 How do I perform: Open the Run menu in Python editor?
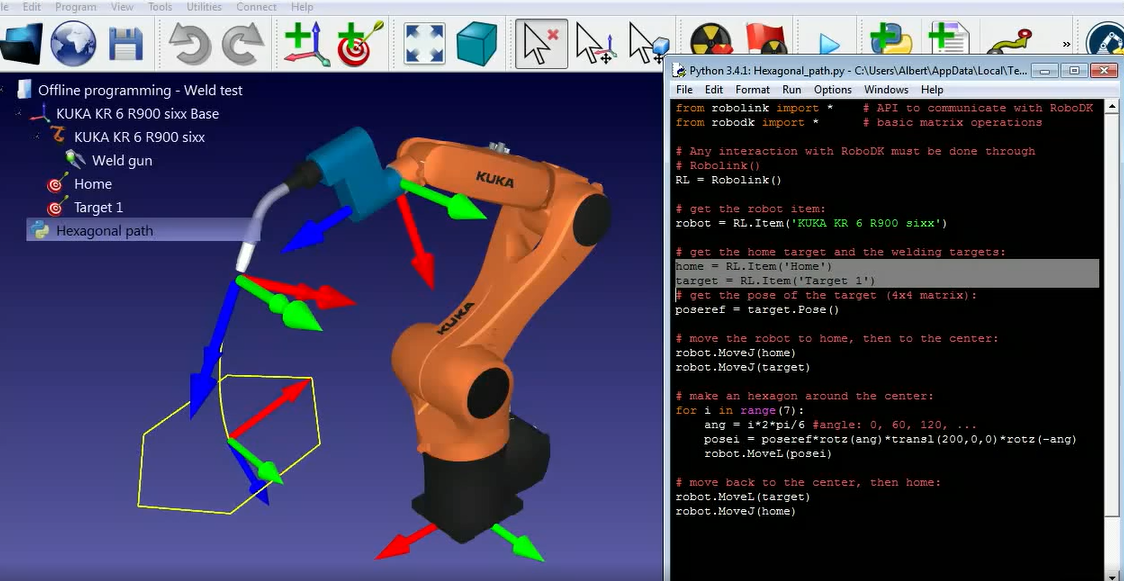click(x=791, y=89)
